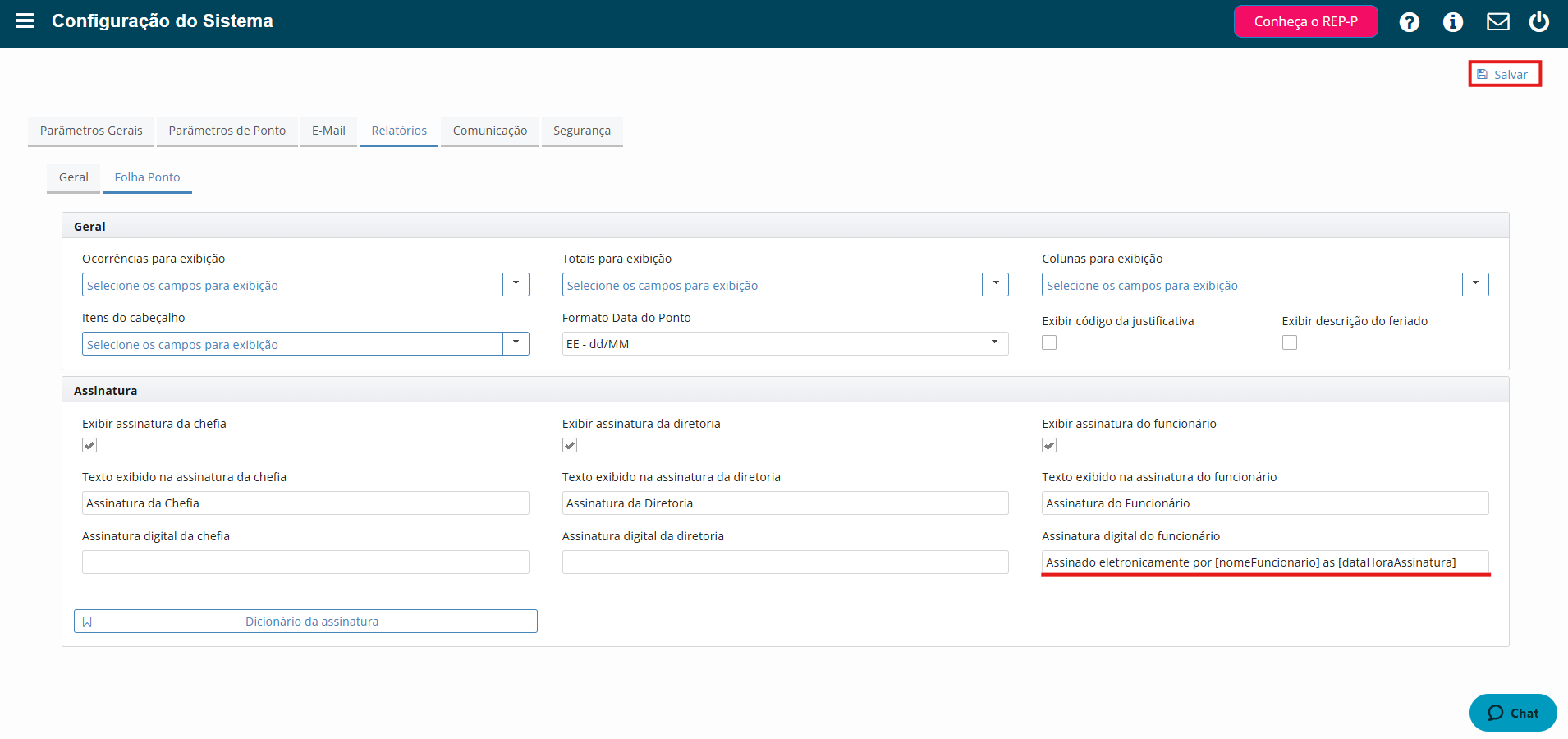
Task: Expand Totais para exibição dropdown arrow
Action: click(995, 284)
